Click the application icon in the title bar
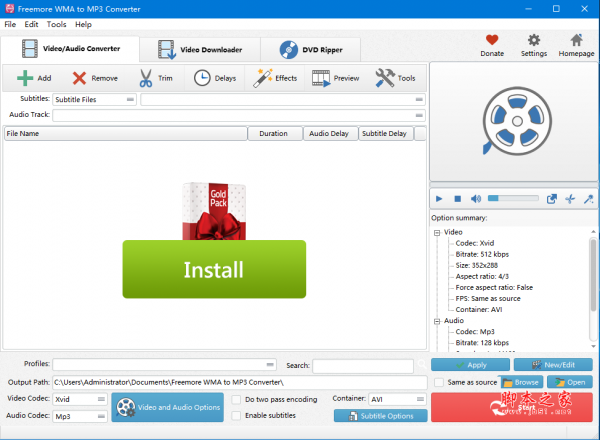 (10, 8)
